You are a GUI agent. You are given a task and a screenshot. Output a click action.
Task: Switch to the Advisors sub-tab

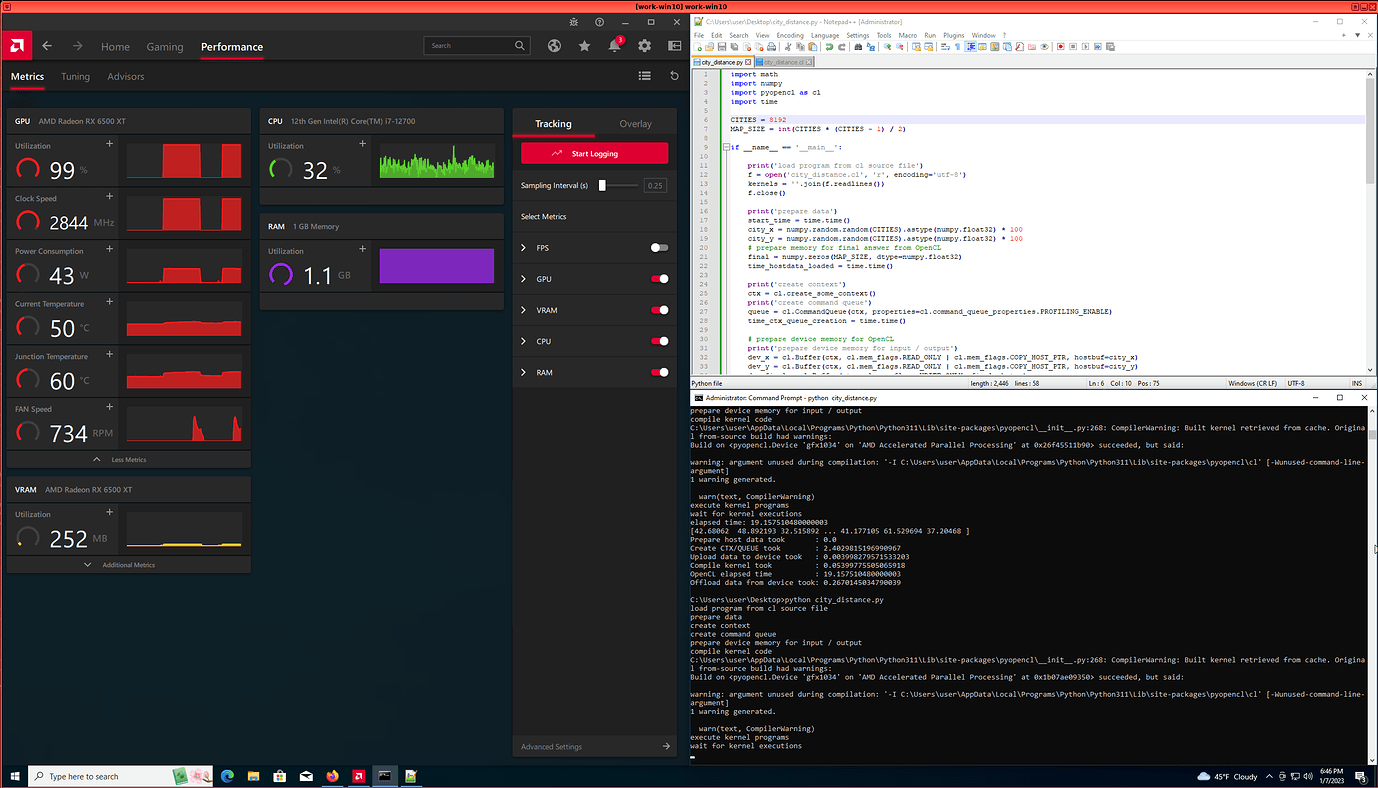pyautogui.click(x=126, y=76)
